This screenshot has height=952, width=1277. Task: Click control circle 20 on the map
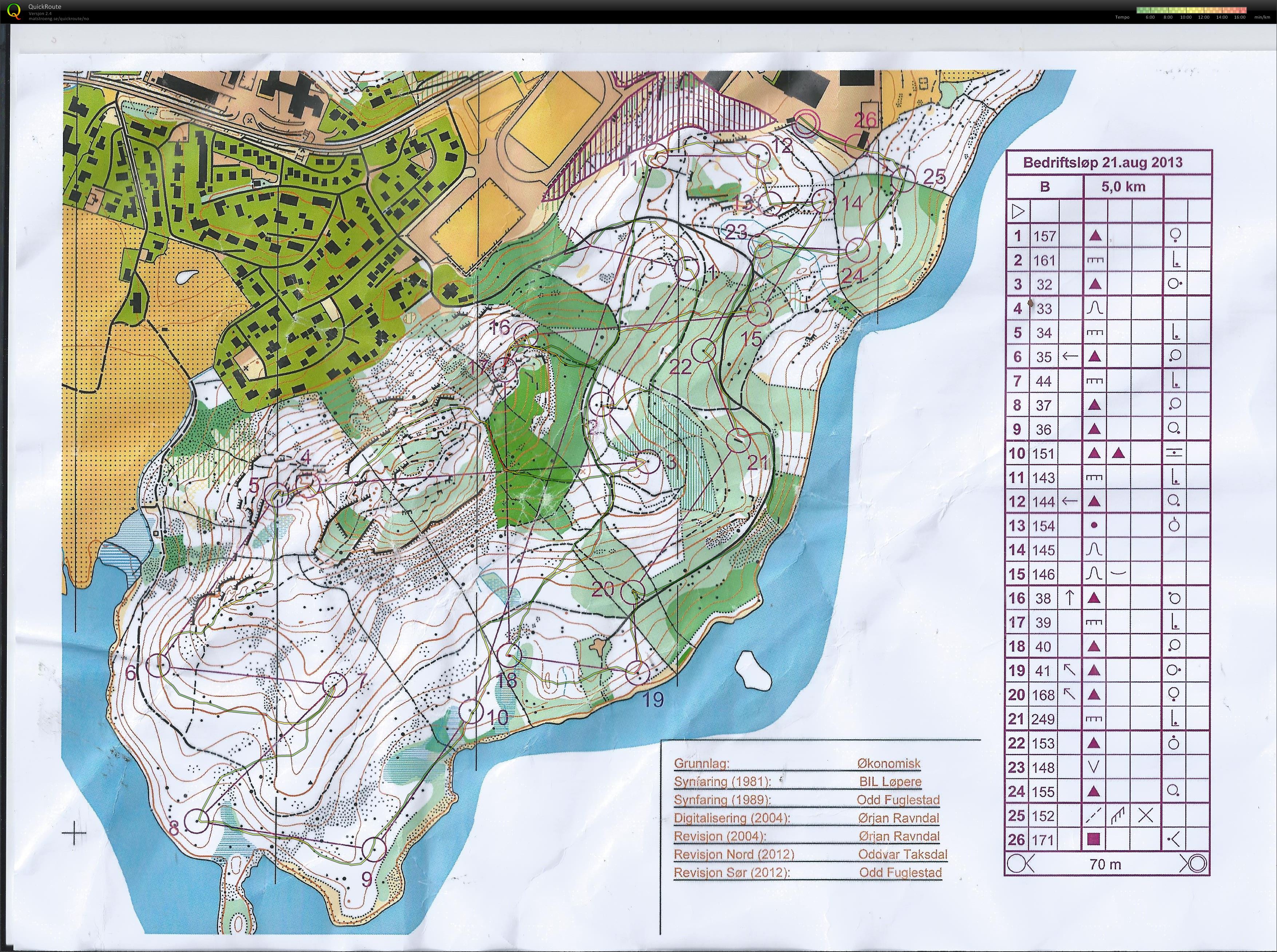coord(632,592)
